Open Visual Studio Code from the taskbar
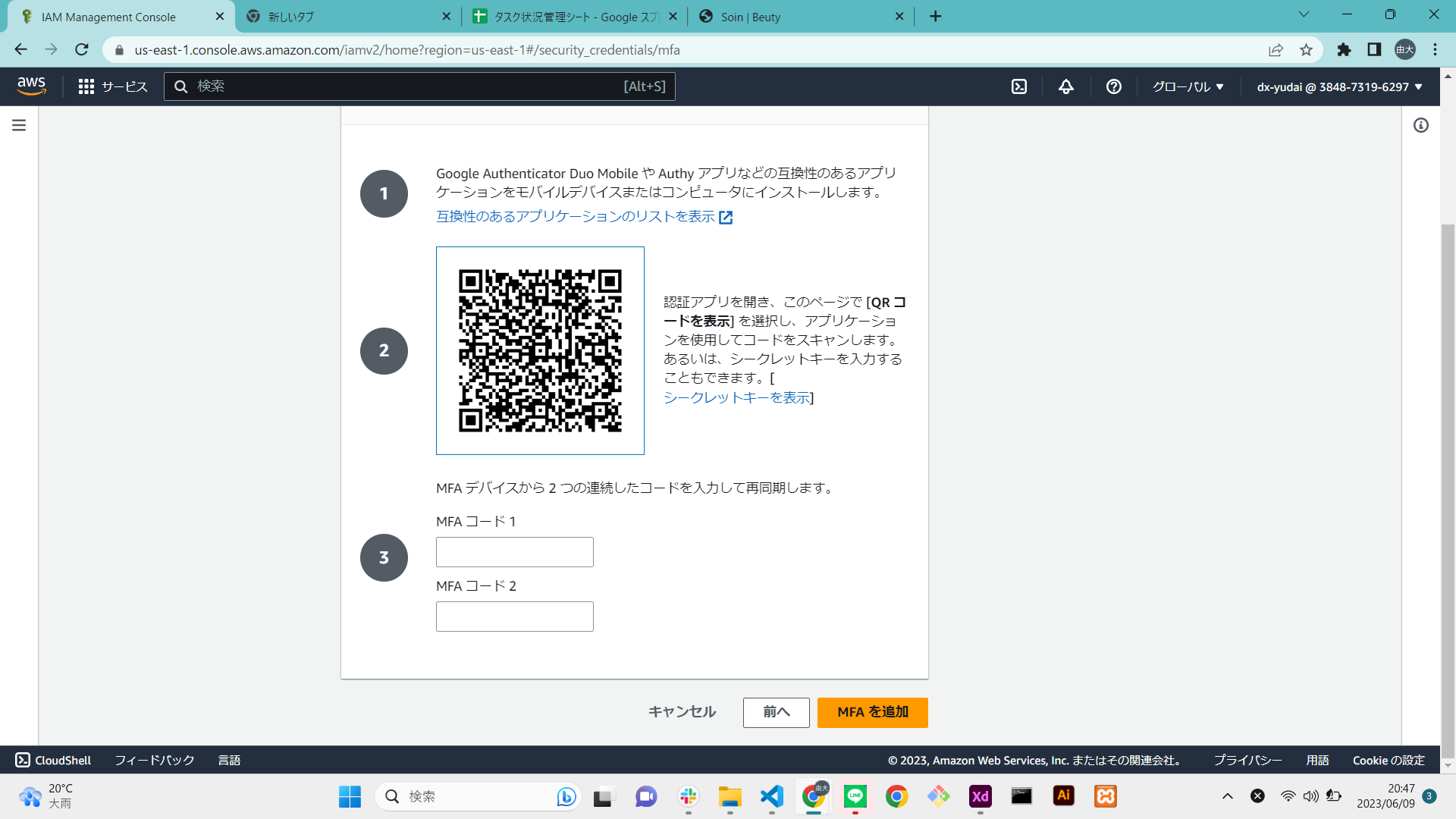1456x819 pixels. tap(772, 796)
